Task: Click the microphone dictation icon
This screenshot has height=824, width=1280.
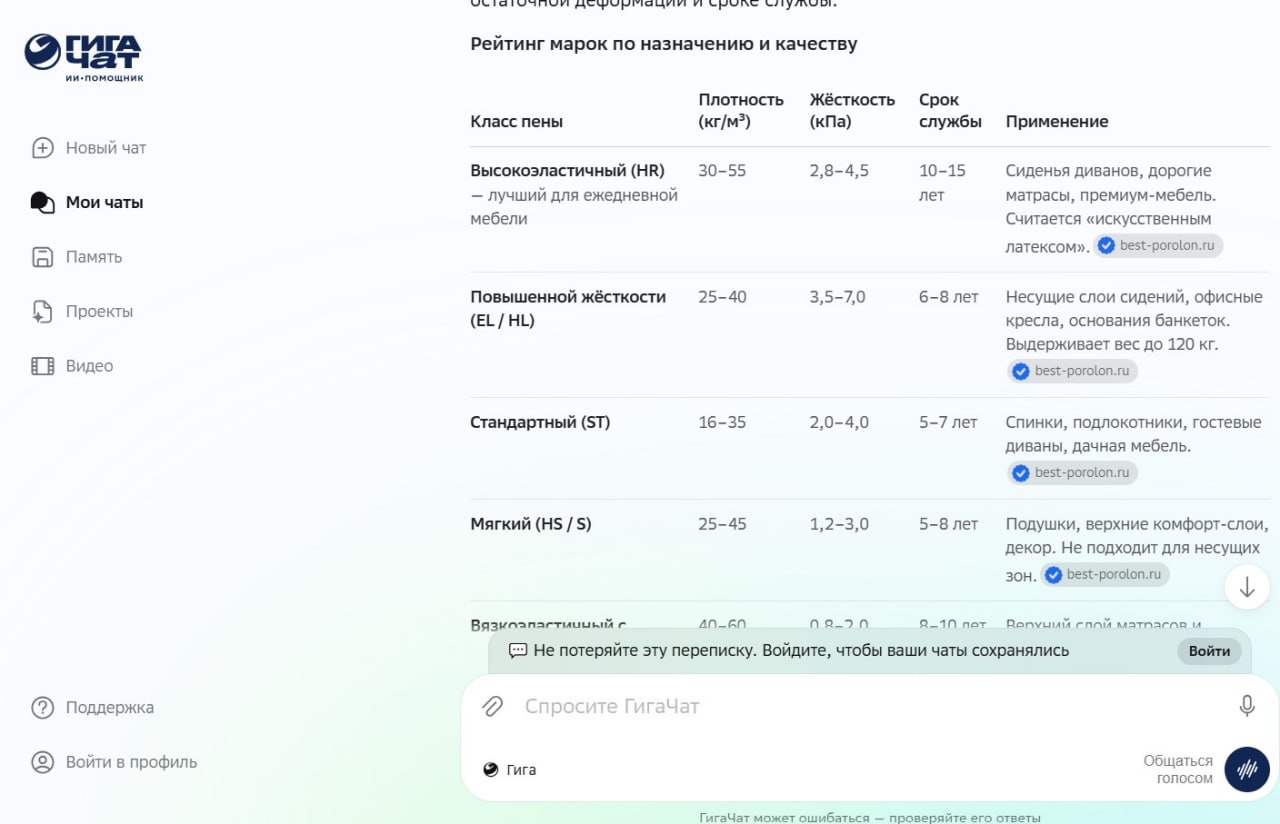Action: [x=1247, y=706]
